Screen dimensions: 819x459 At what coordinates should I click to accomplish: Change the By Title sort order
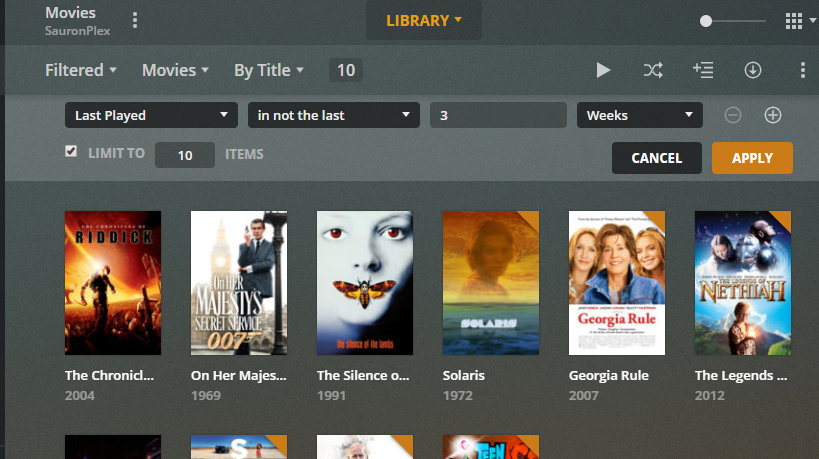[268, 70]
